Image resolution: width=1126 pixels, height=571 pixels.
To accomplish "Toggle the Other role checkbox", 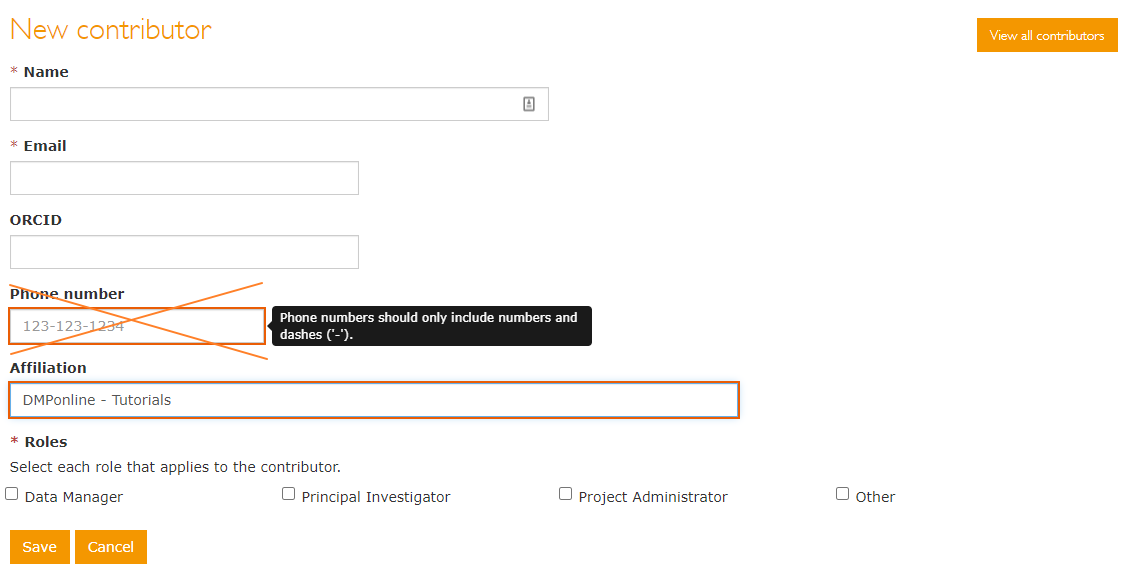I will pyautogui.click(x=843, y=494).
